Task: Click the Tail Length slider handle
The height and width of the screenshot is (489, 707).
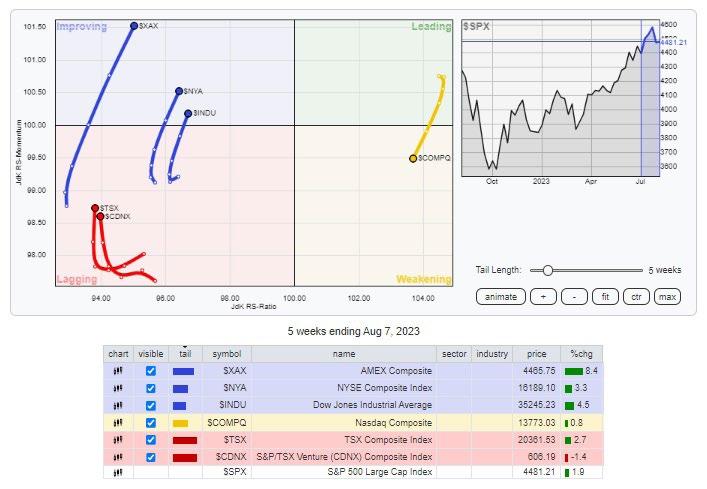Action: tap(547, 270)
